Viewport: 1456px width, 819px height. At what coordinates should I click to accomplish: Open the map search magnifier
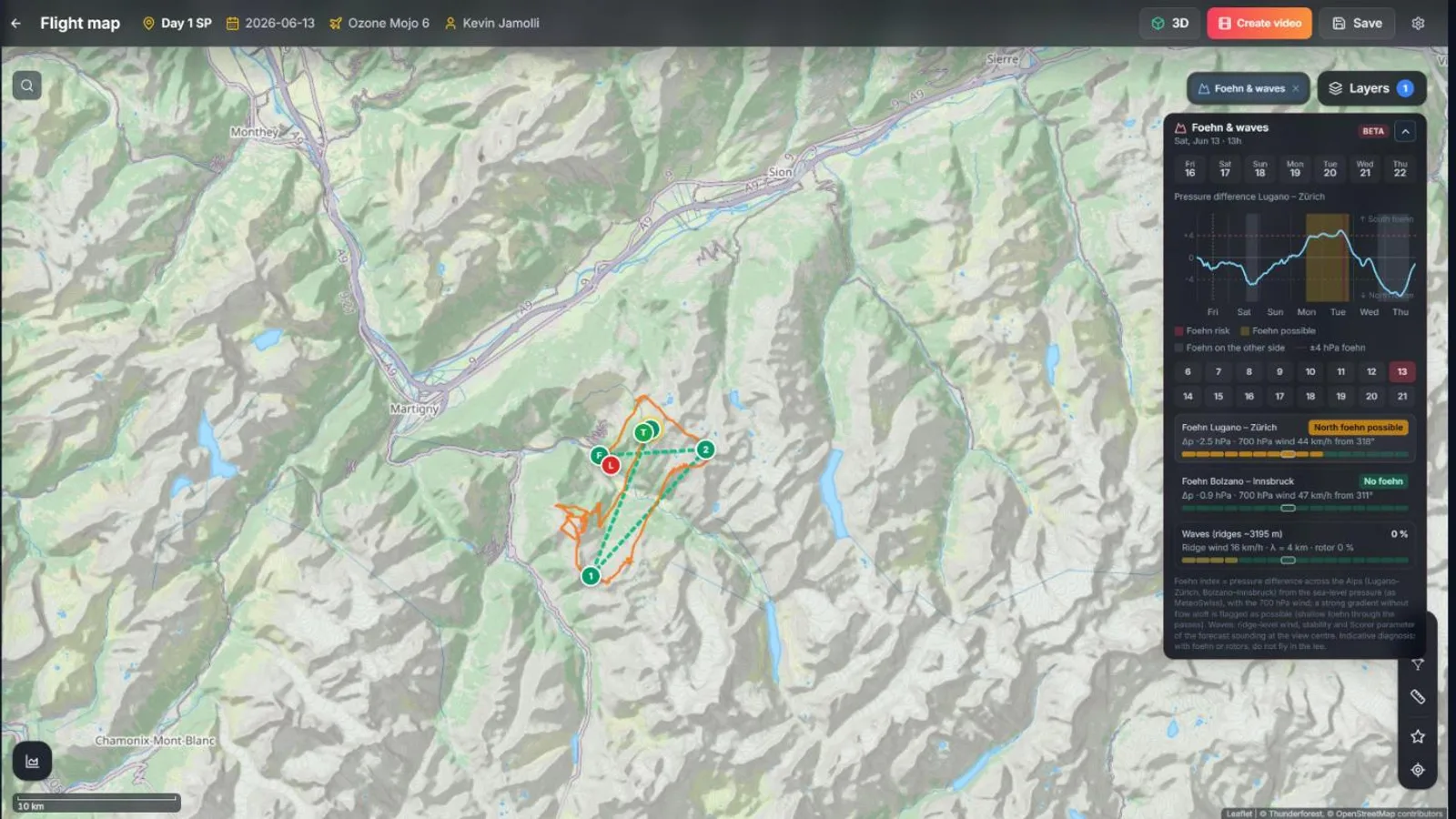click(27, 86)
